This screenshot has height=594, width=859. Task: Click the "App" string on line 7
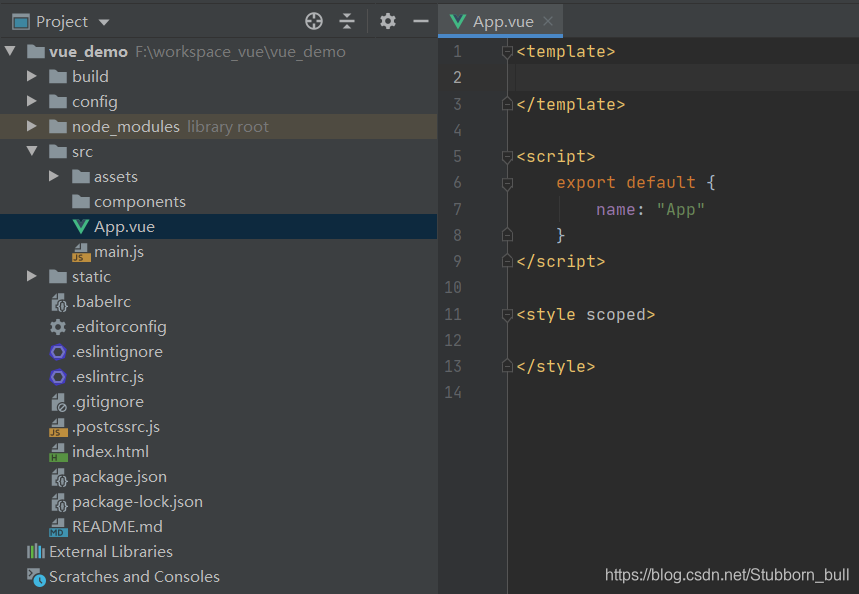(x=680, y=209)
